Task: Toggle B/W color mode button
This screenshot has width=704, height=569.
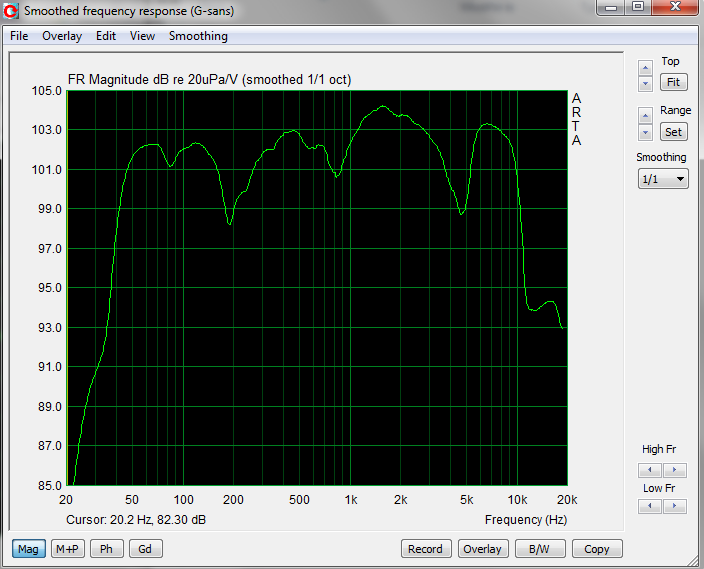Action: [540, 549]
